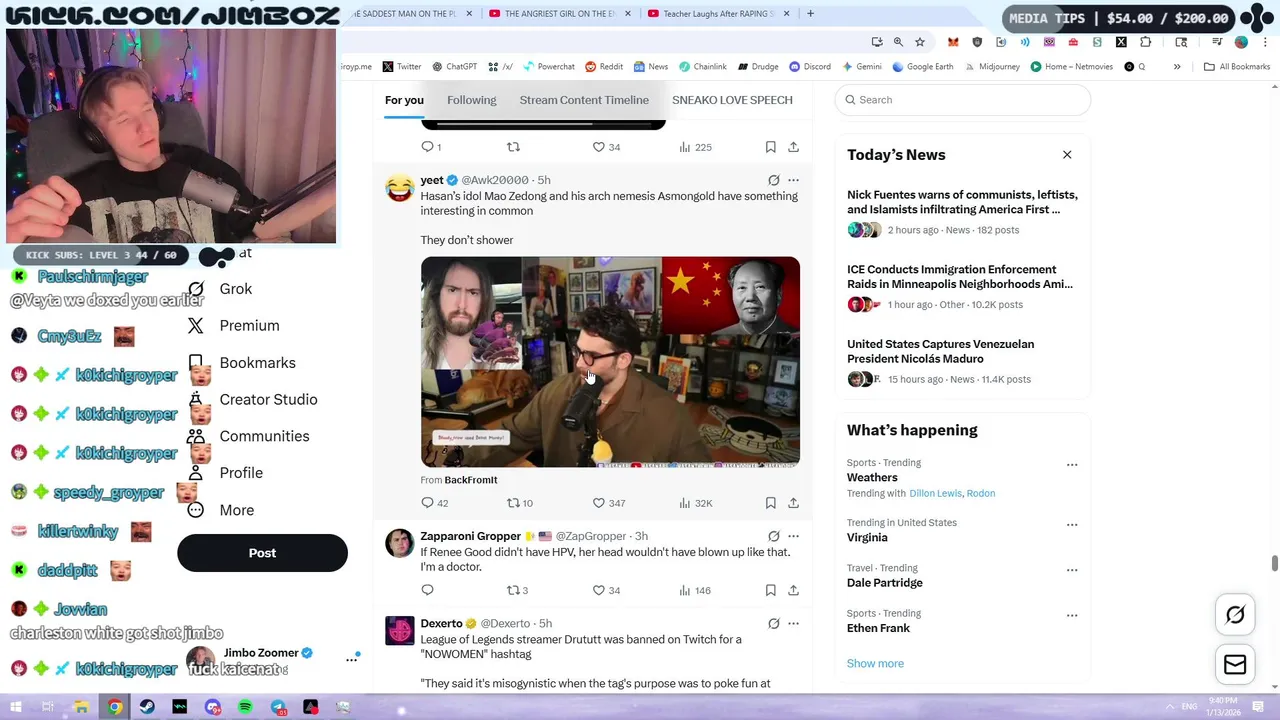
Task: Open more options for Dale Partridge trend
Action: coord(1072,570)
